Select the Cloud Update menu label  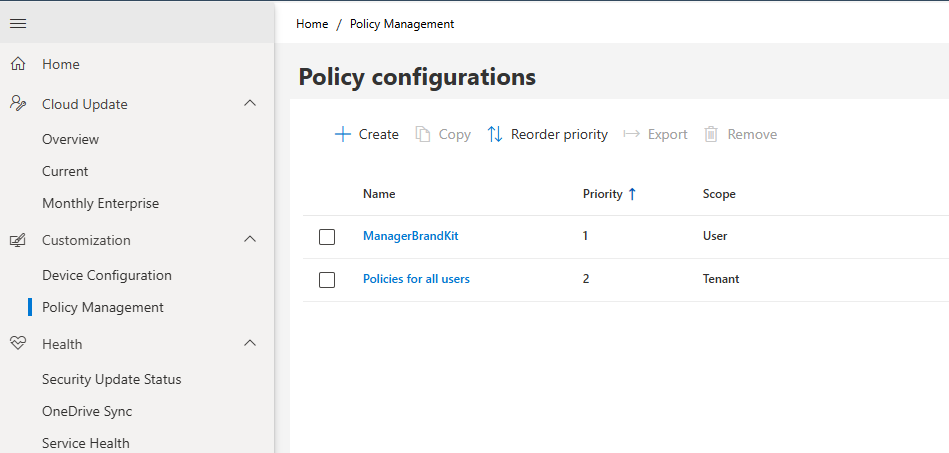[x=85, y=104]
